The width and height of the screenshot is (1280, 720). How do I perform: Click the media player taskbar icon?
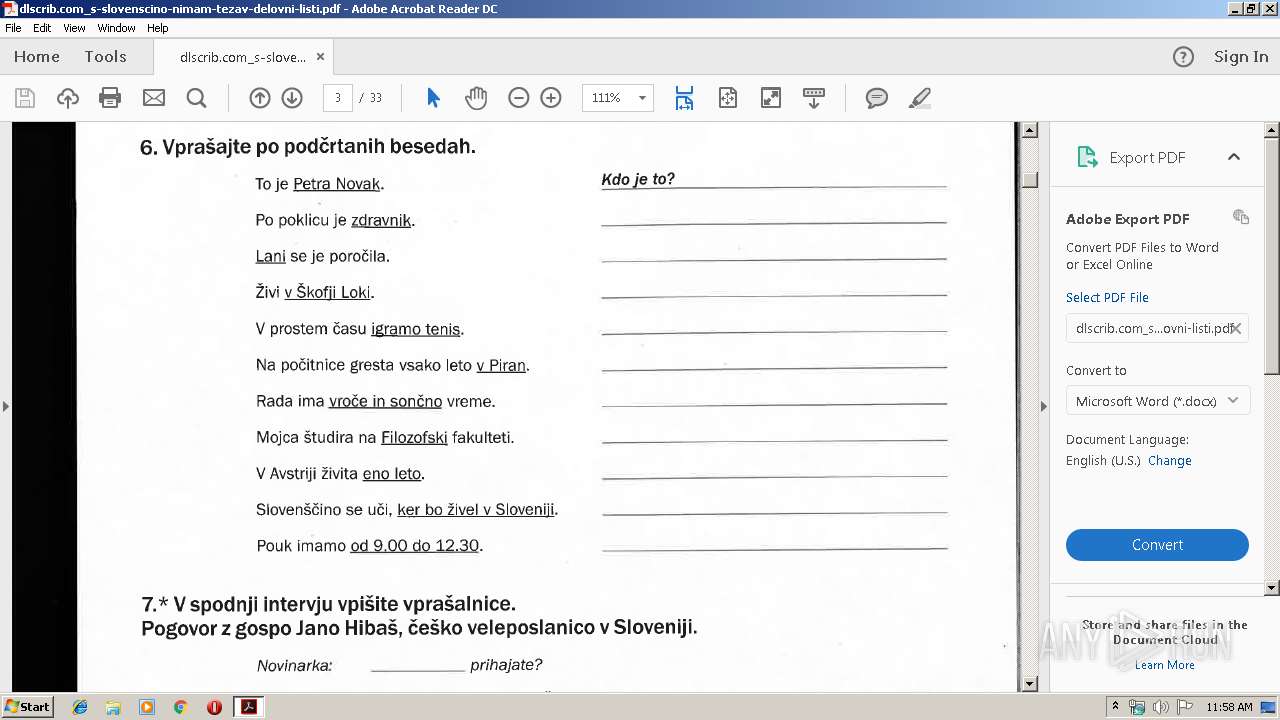pos(147,707)
